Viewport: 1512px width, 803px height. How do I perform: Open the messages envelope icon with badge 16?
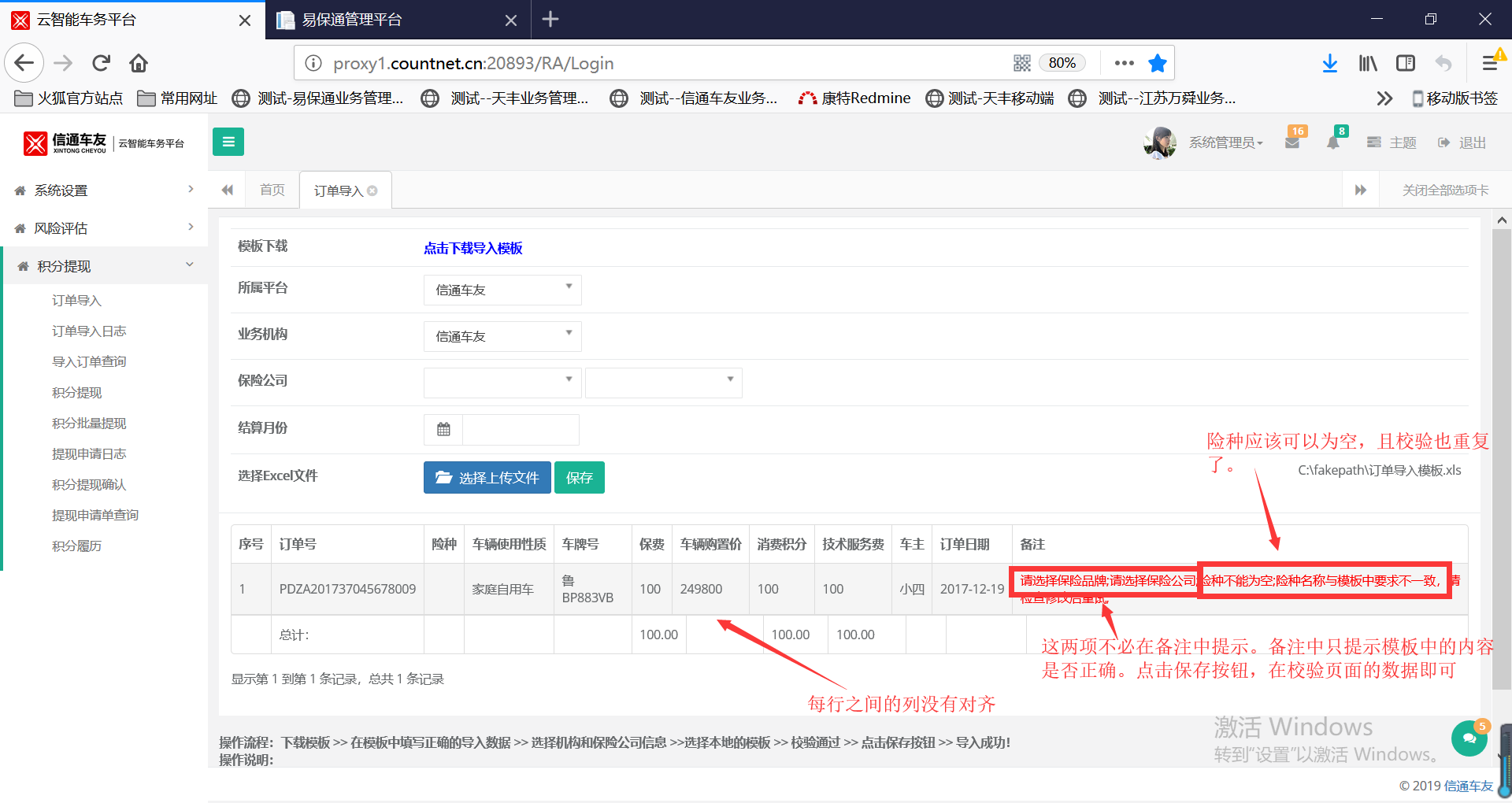tap(1292, 142)
